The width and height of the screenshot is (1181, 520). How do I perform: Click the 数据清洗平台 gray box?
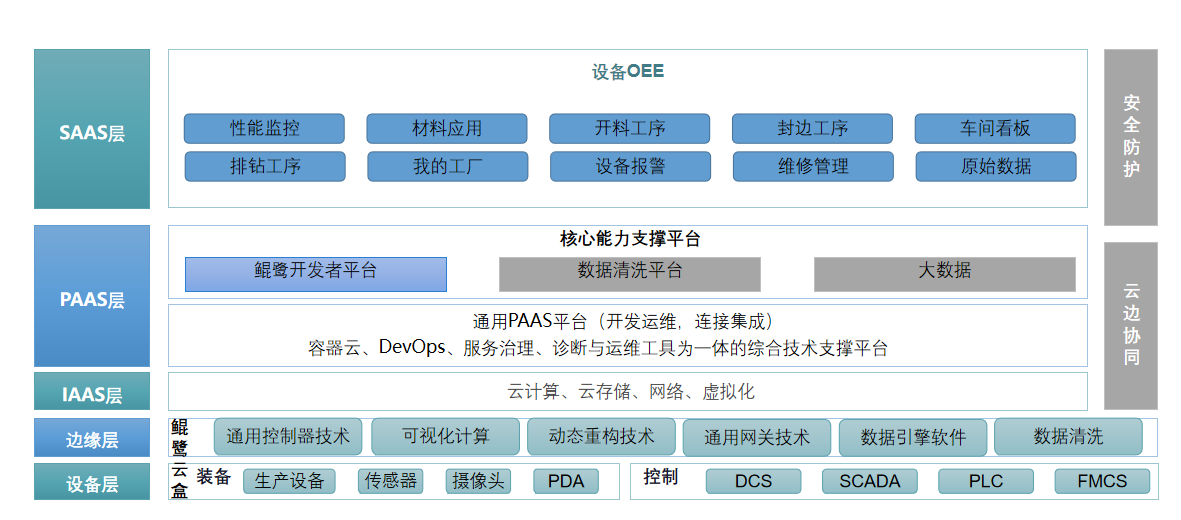630,273
